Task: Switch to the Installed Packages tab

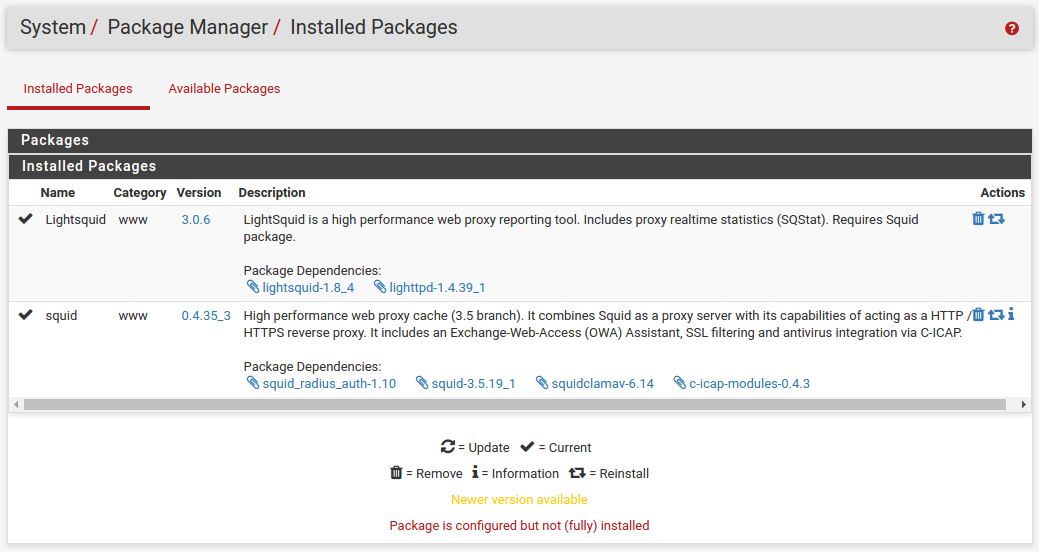Action: click(78, 89)
